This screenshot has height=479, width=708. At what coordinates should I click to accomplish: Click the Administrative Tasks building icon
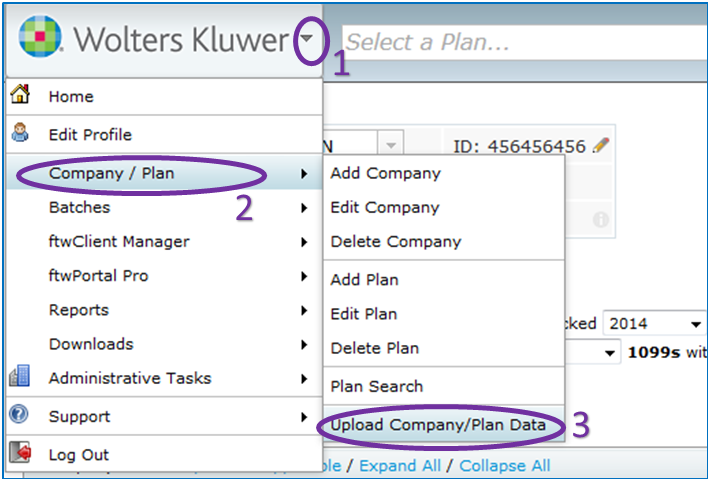pos(20,376)
